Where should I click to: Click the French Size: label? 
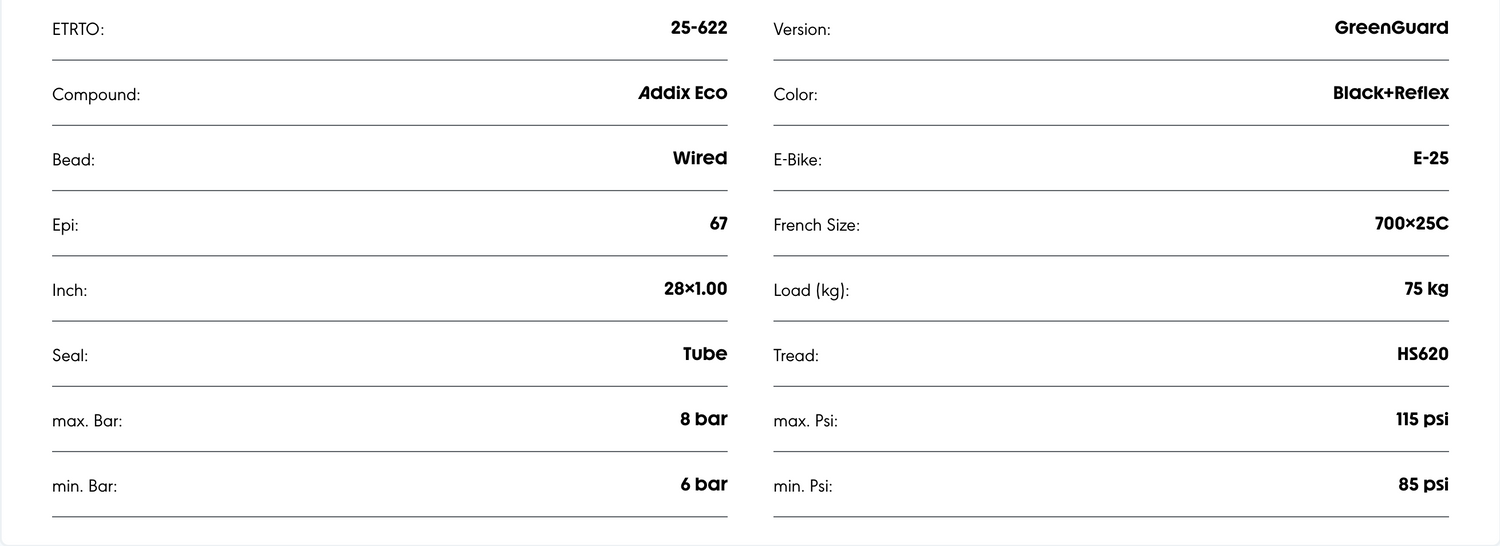[816, 226]
